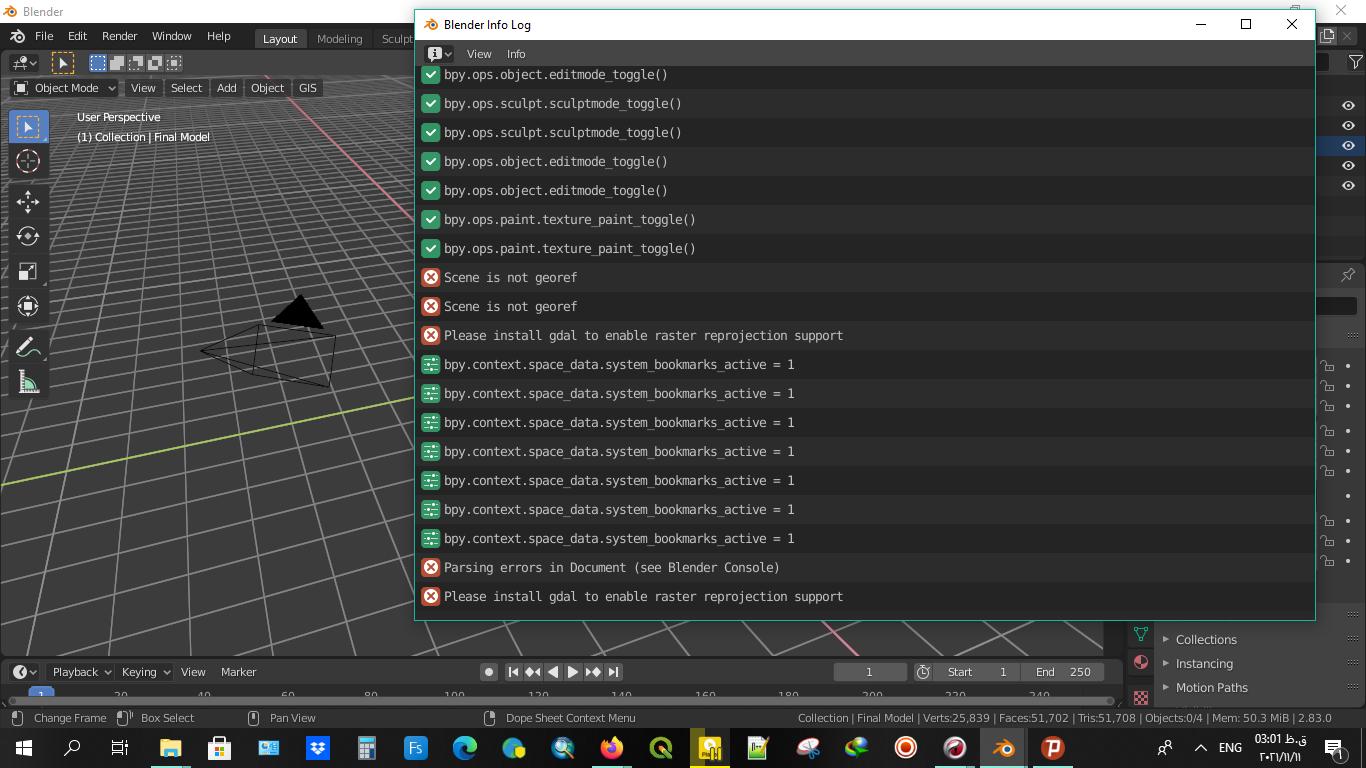Select the Cursor tool
The image size is (1366, 768).
pyautogui.click(x=28, y=161)
